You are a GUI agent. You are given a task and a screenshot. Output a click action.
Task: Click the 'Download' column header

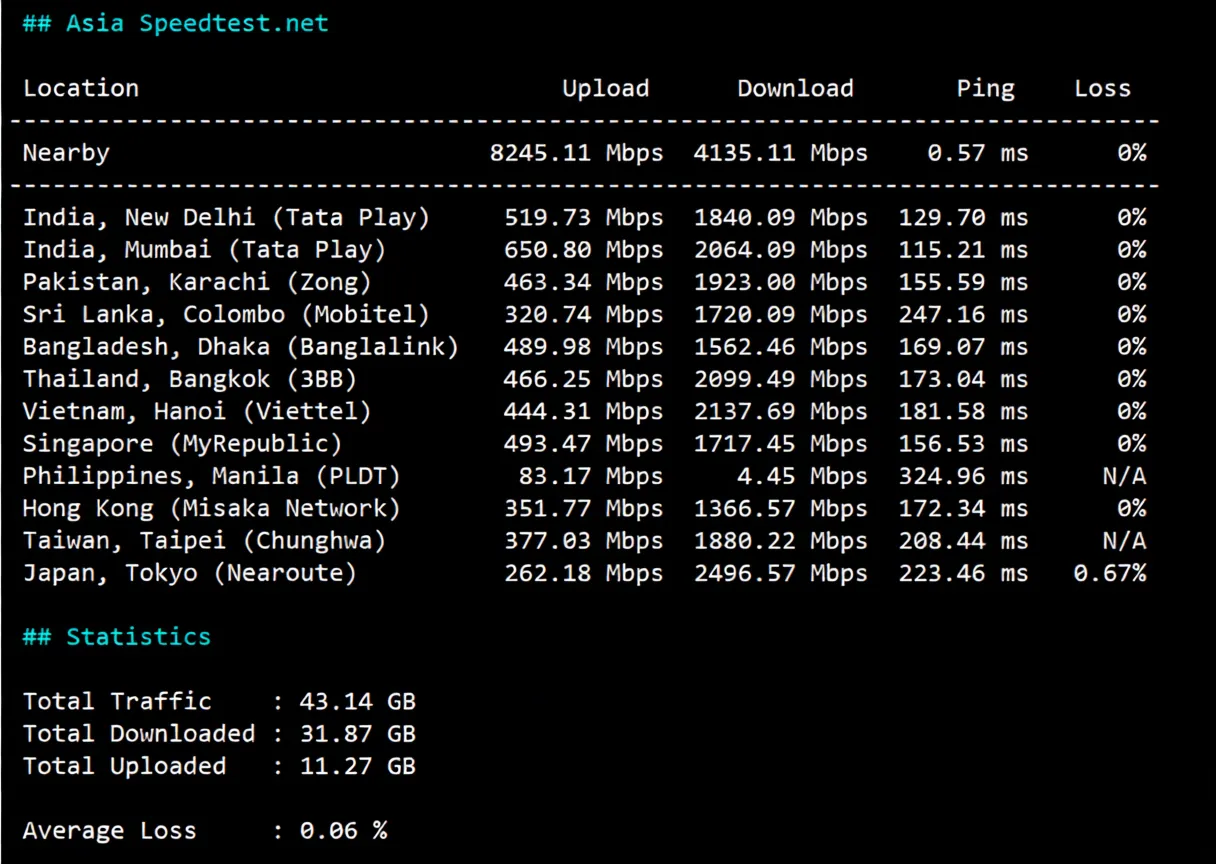pos(796,88)
